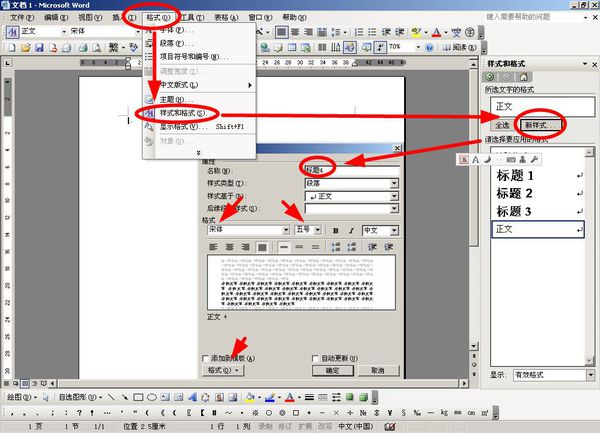This screenshot has width=600, height=433.
Task: Click the Drawing toolbar Font Color swatch
Action: [x=290, y=397]
